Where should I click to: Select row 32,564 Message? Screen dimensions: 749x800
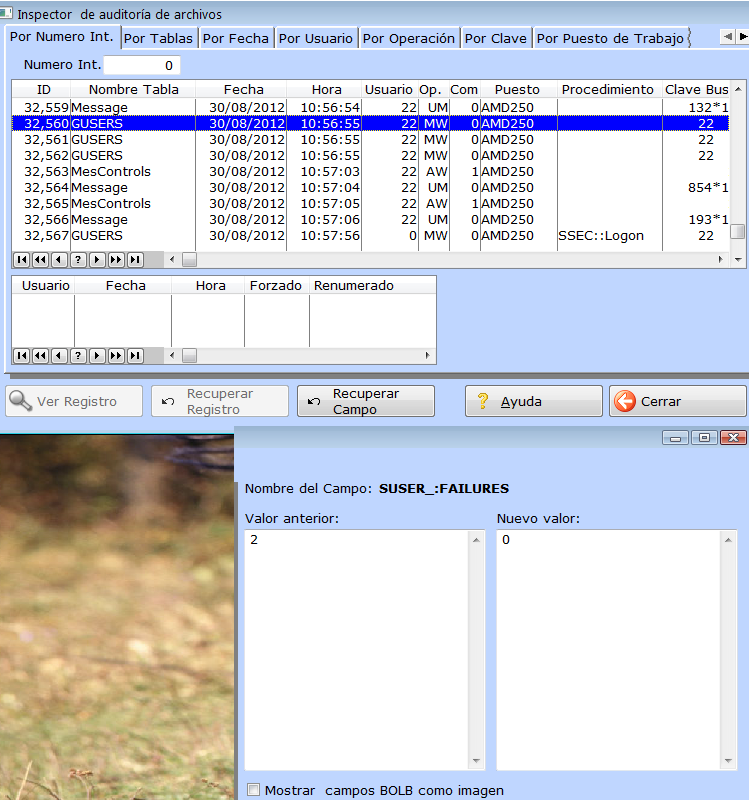point(371,188)
